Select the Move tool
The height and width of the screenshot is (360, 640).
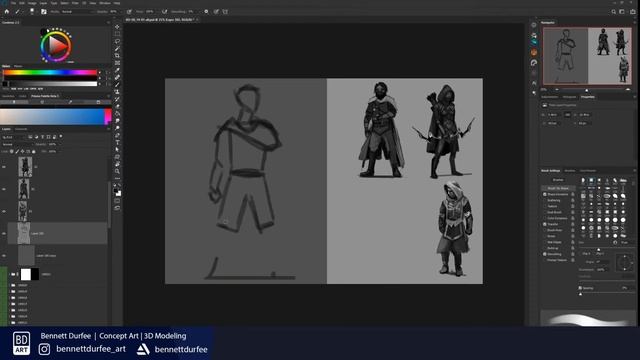(x=117, y=27)
